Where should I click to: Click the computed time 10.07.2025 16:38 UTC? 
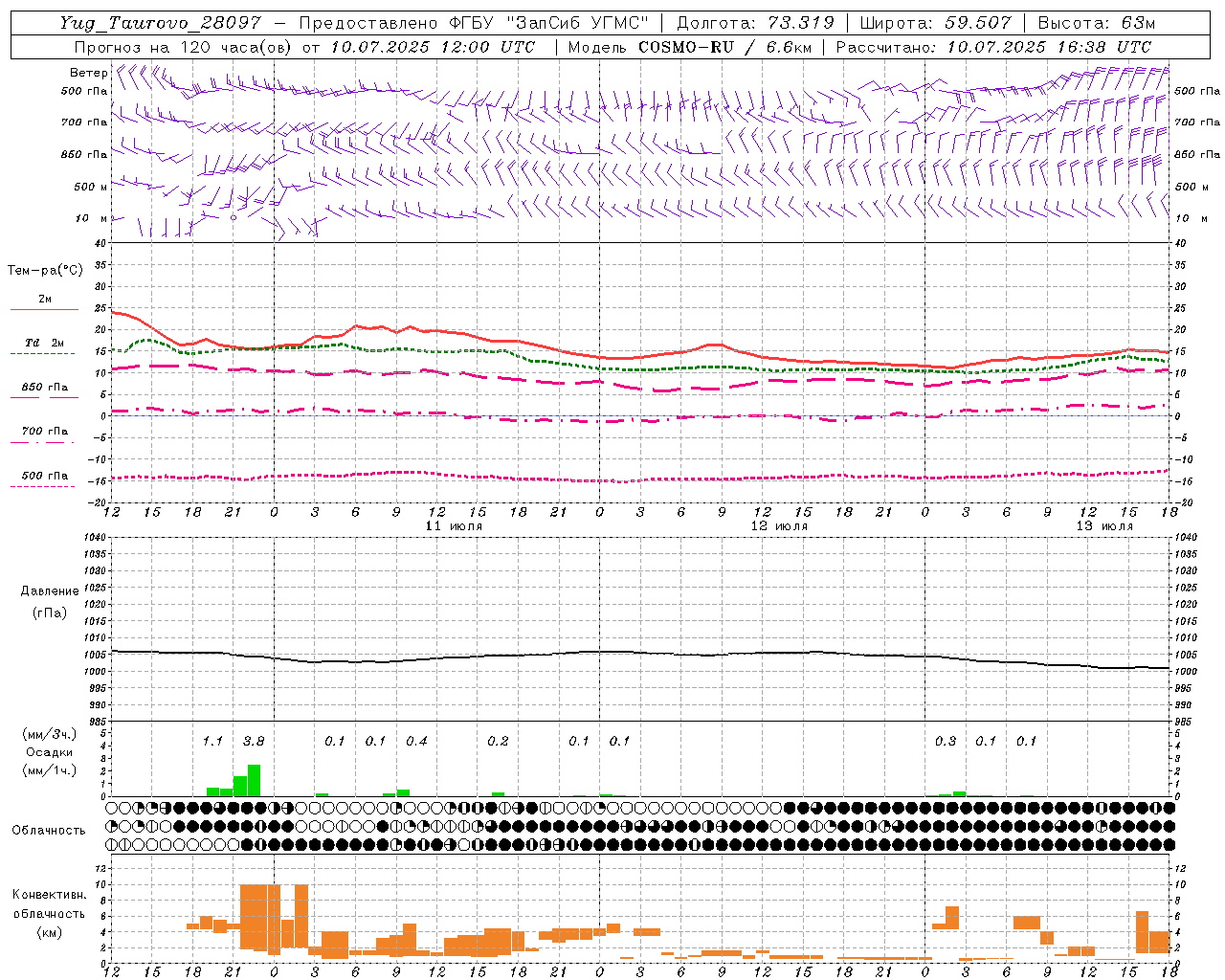tap(1049, 47)
